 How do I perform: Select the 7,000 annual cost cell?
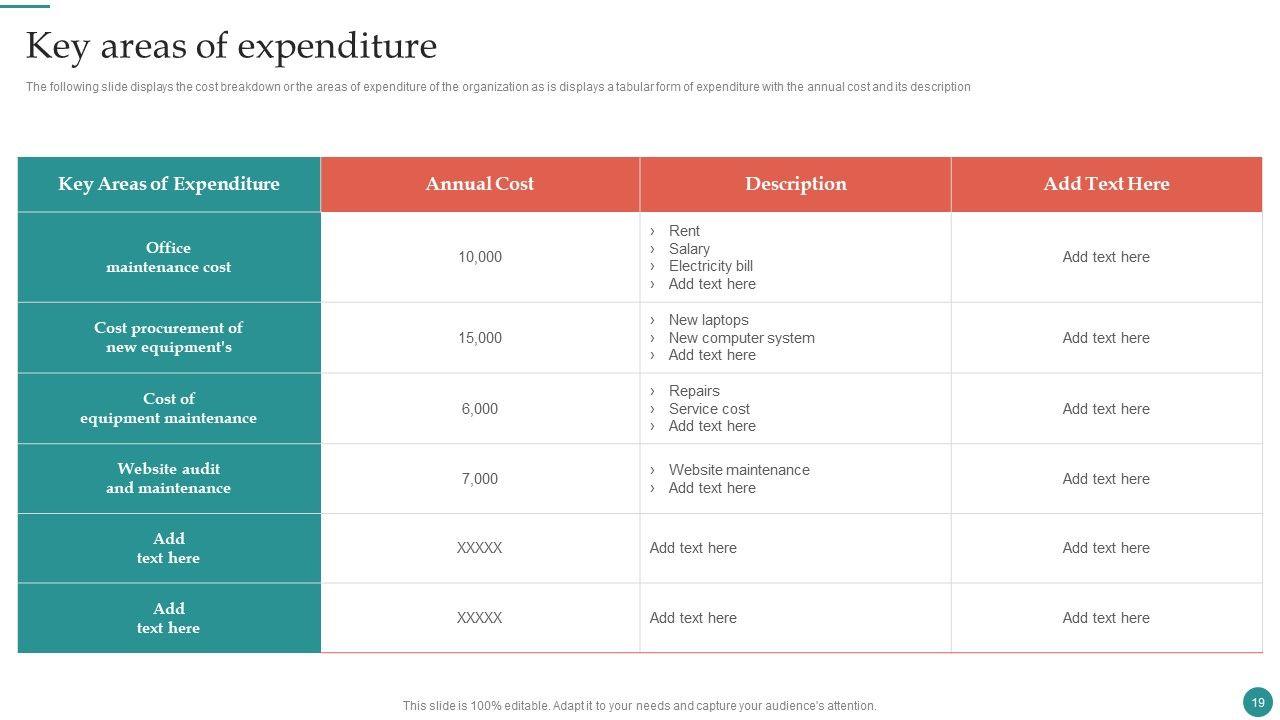(x=480, y=479)
